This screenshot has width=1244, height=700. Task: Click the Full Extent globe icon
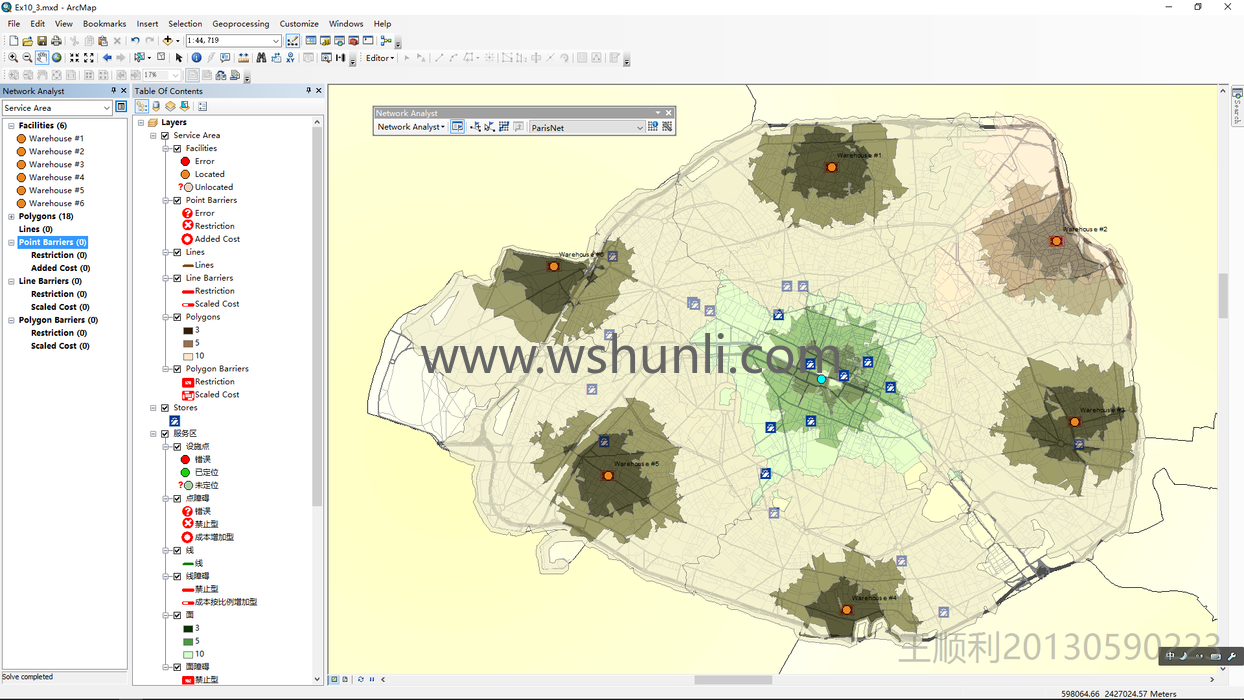[57, 58]
